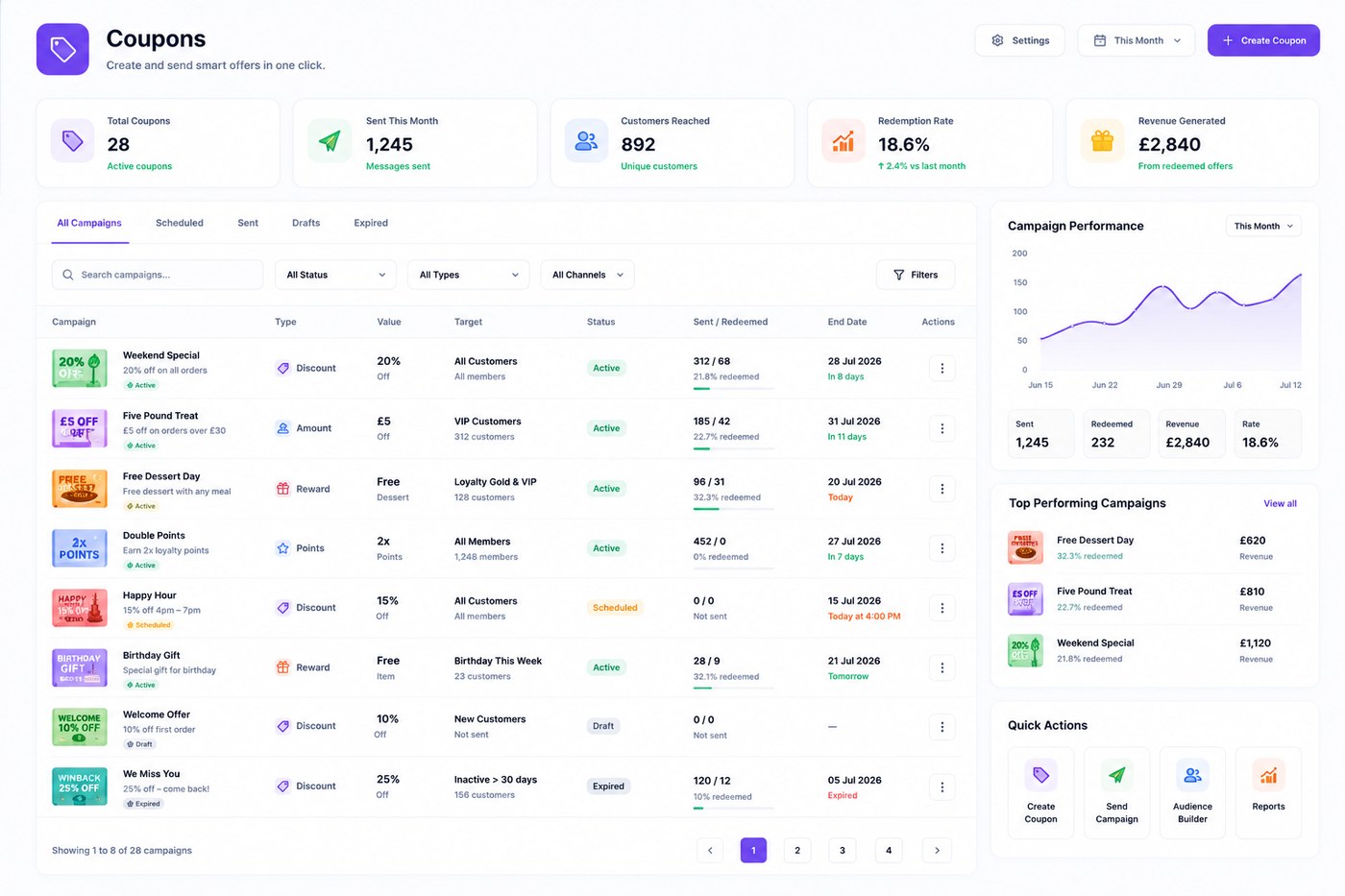Open actions menu for Welcome Offer row
The height and width of the screenshot is (896, 1345).
[x=941, y=727]
